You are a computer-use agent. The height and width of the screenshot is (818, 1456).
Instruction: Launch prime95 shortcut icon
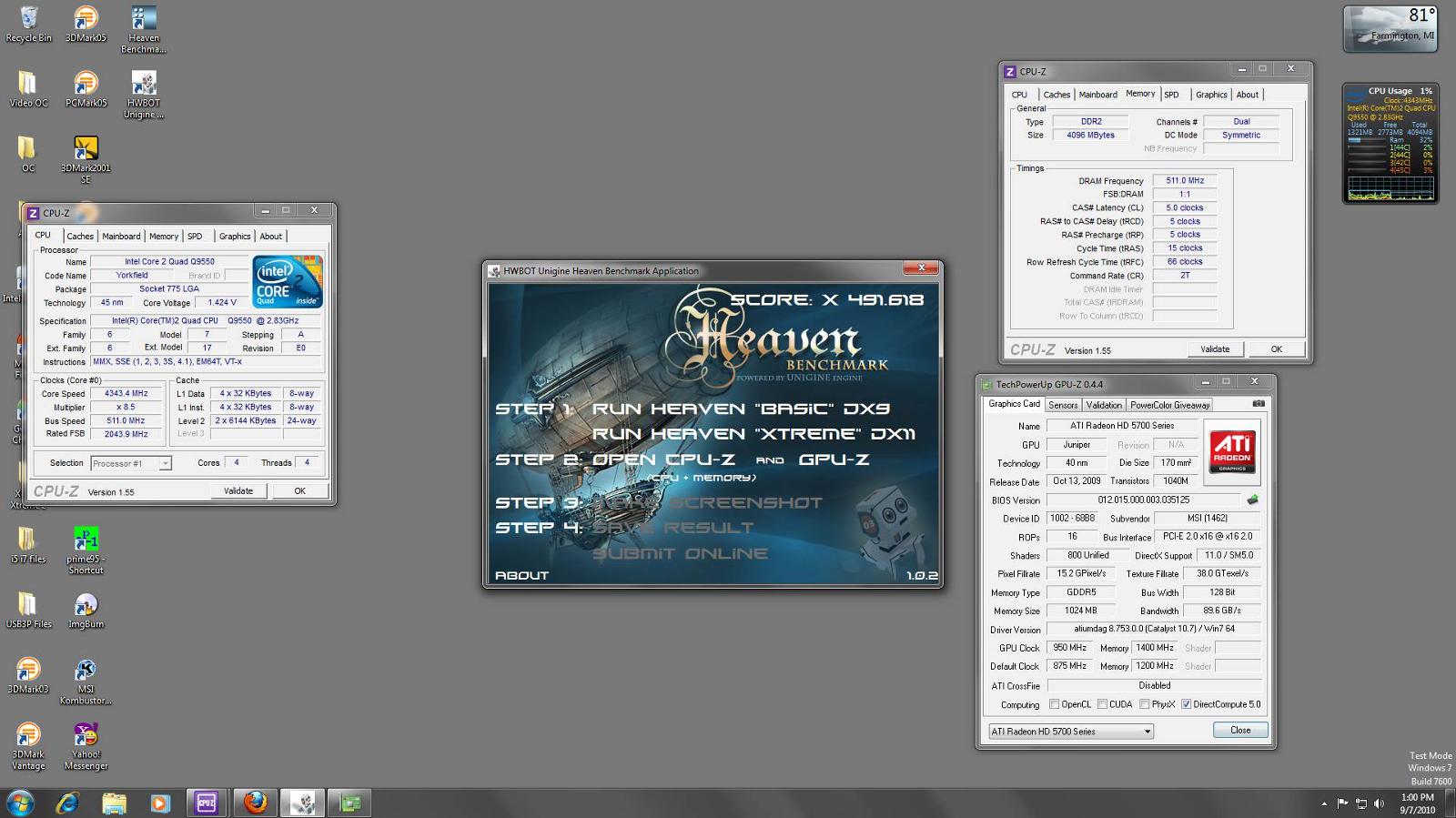(x=86, y=550)
